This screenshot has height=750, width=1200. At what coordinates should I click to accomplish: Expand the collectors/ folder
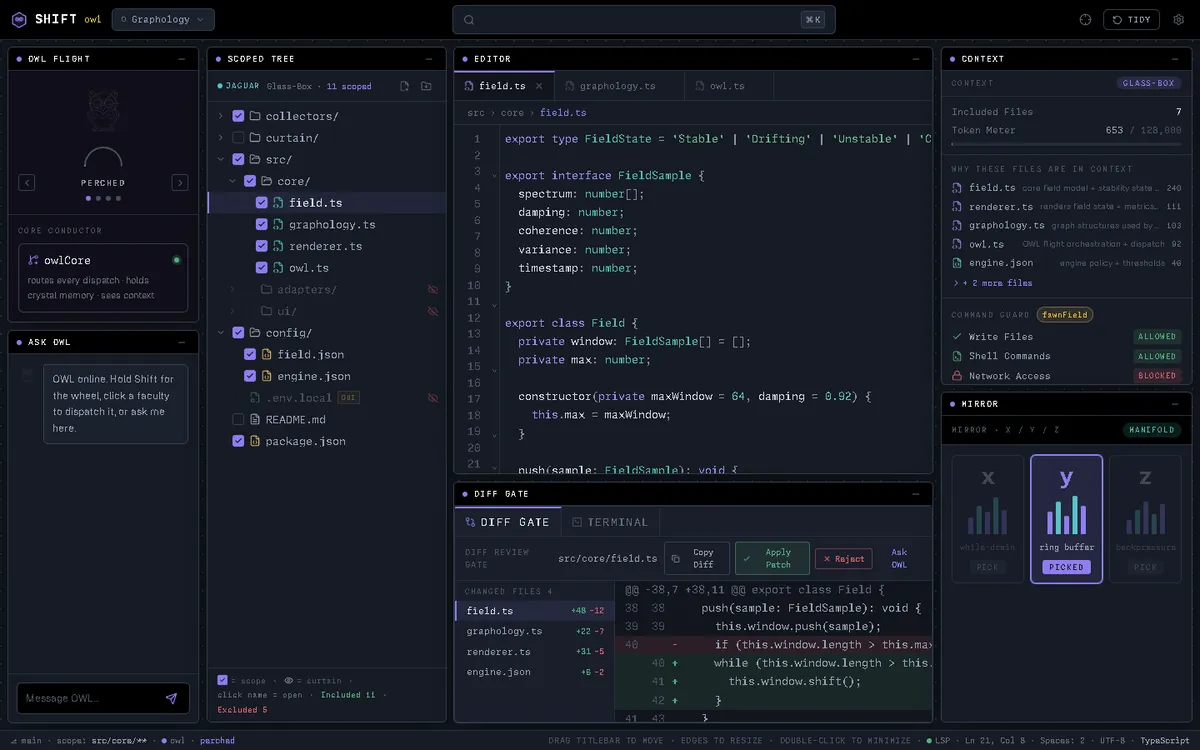221,116
